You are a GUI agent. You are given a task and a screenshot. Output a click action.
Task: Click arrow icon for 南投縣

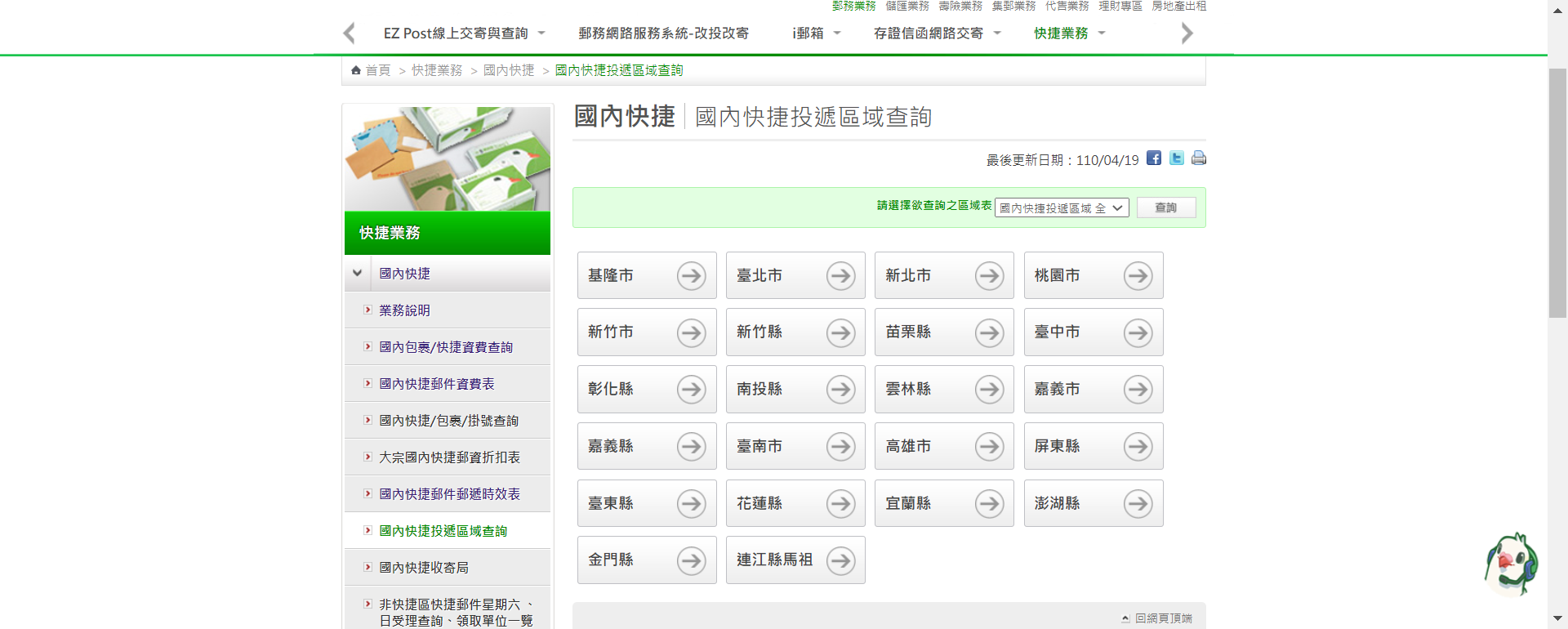pyautogui.click(x=840, y=390)
